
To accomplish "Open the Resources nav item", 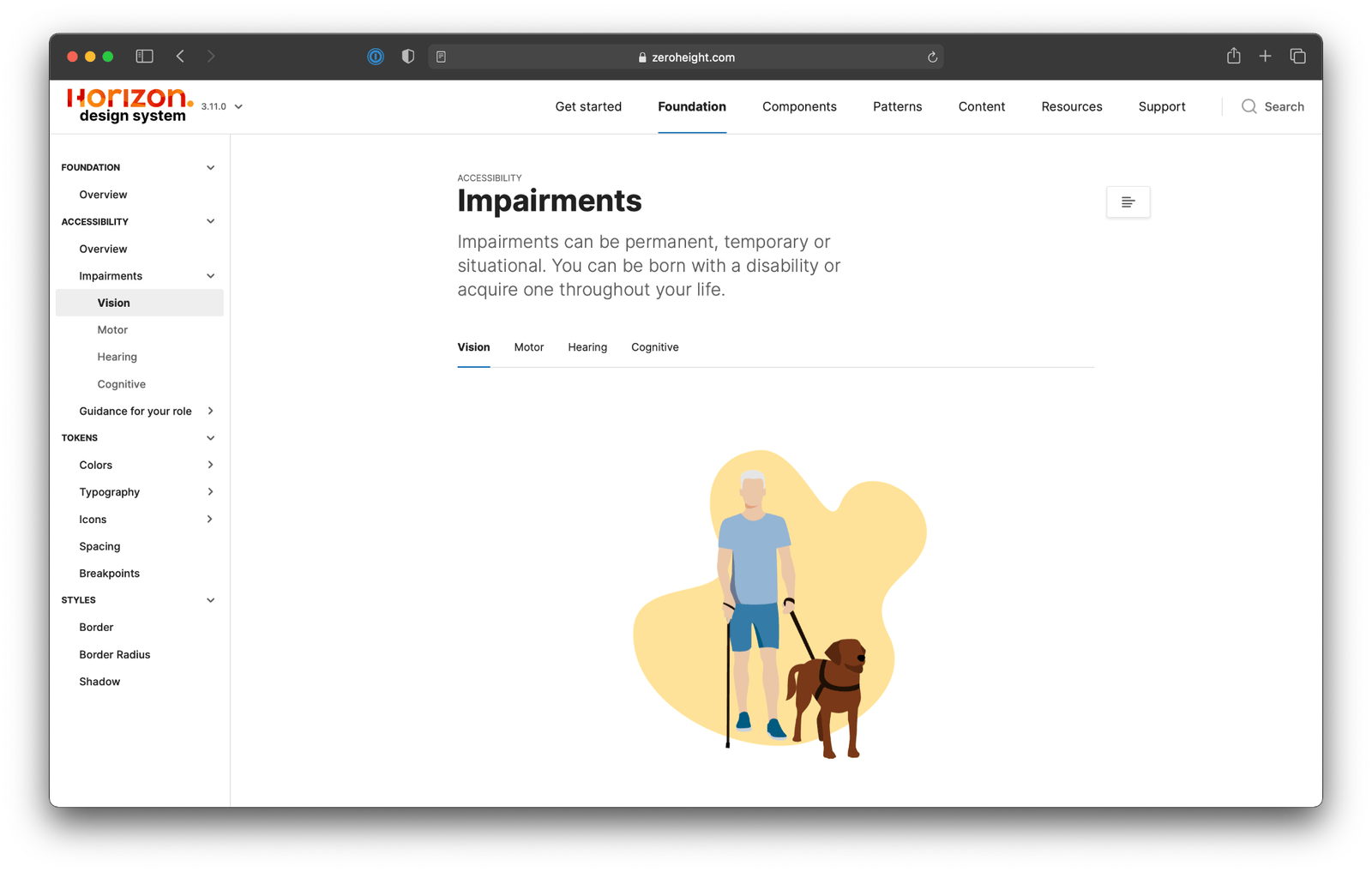I will [1071, 106].
